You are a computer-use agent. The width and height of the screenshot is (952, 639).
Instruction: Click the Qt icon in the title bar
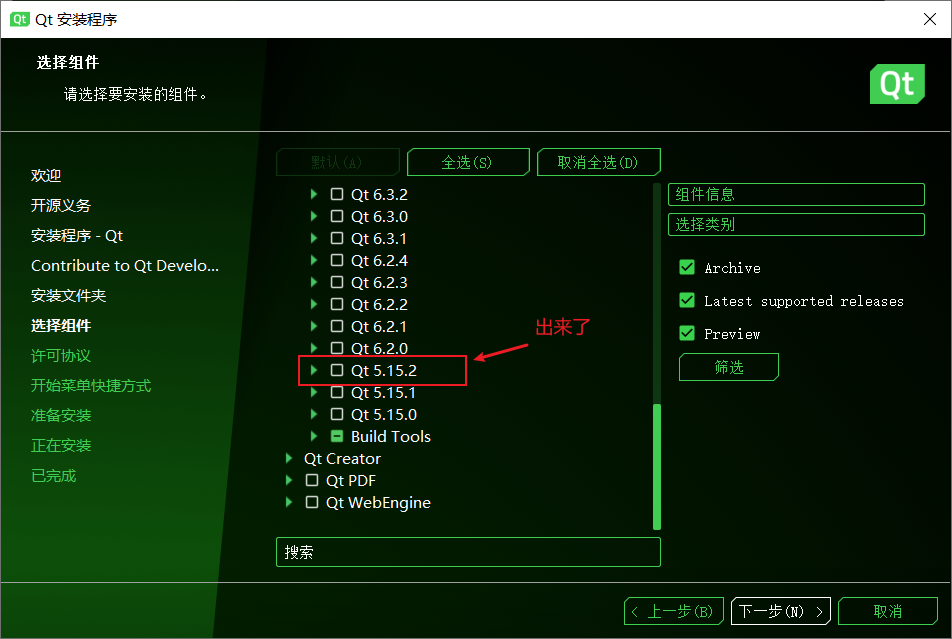pyautogui.click(x=19, y=19)
